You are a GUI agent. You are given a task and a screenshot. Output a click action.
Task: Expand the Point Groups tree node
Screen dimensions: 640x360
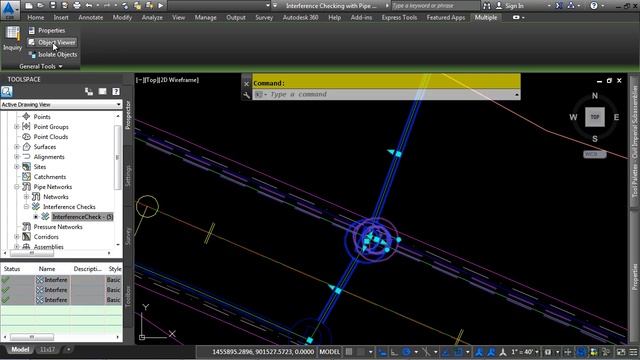[17, 127]
